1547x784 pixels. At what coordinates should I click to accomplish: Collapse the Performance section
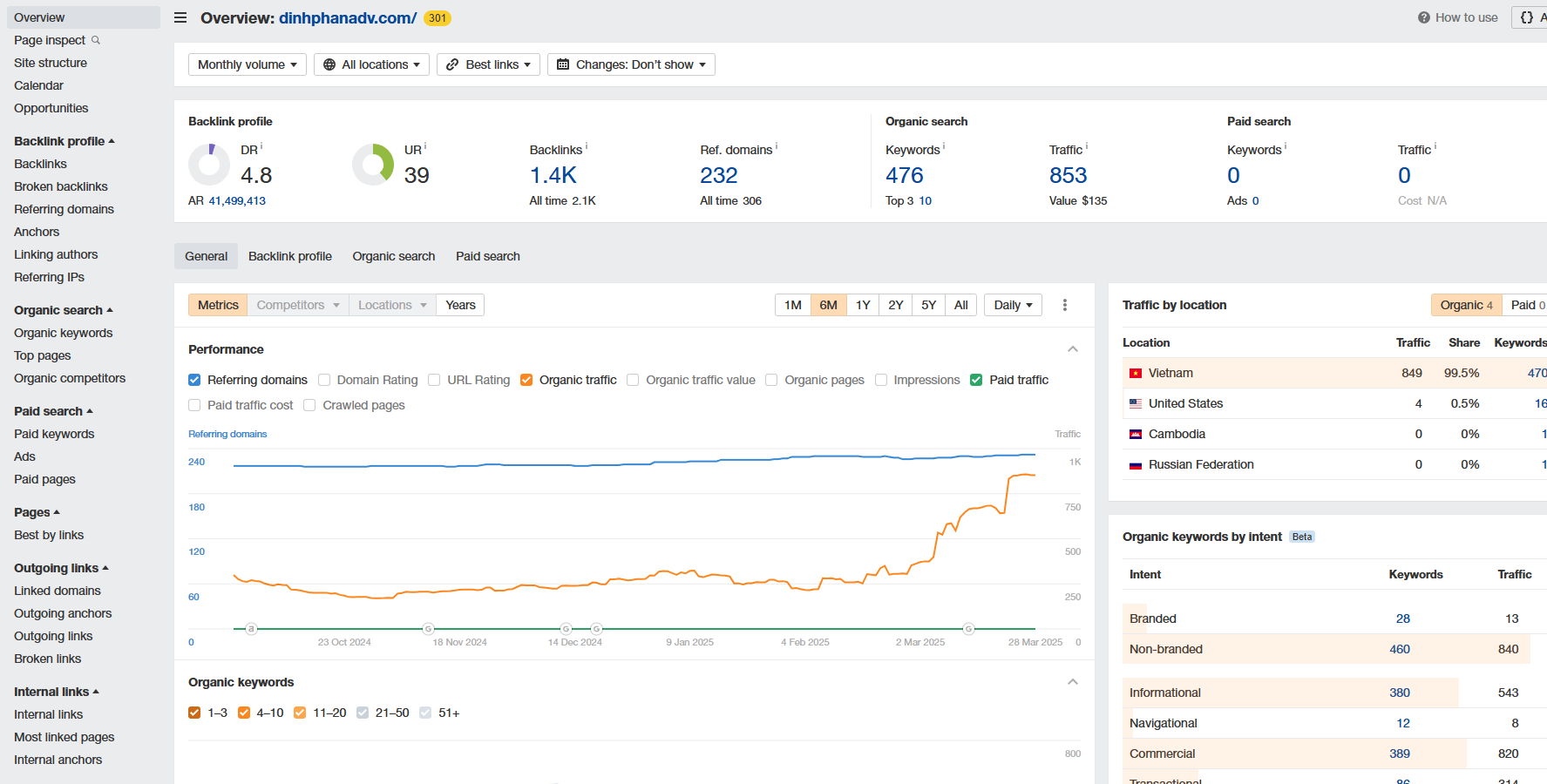(x=1073, y=349)
